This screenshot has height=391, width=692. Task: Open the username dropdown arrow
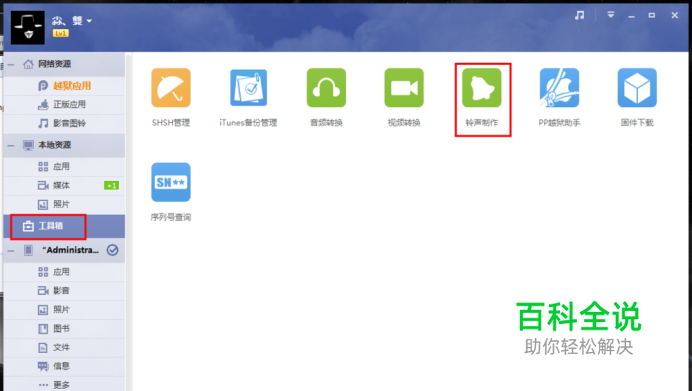click(x=89, y=21)
